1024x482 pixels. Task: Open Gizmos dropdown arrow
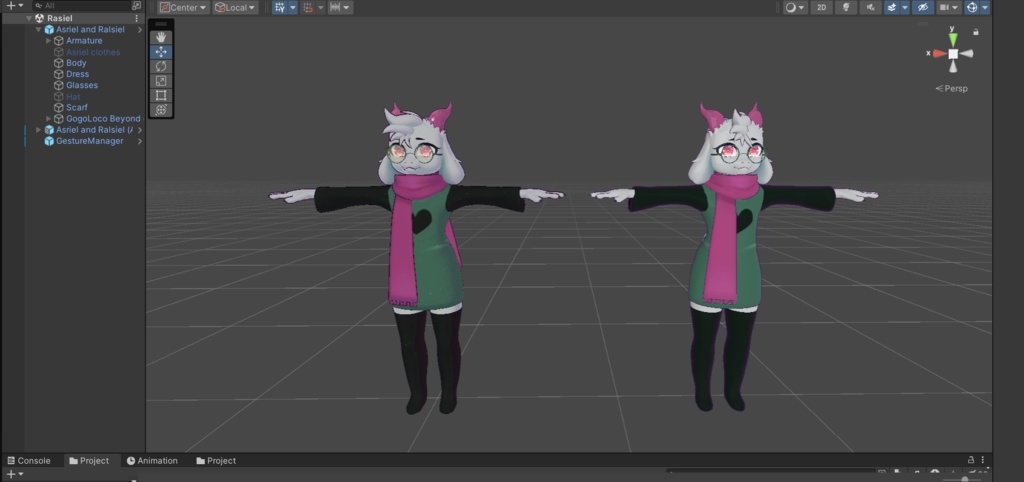coord(985,7)
